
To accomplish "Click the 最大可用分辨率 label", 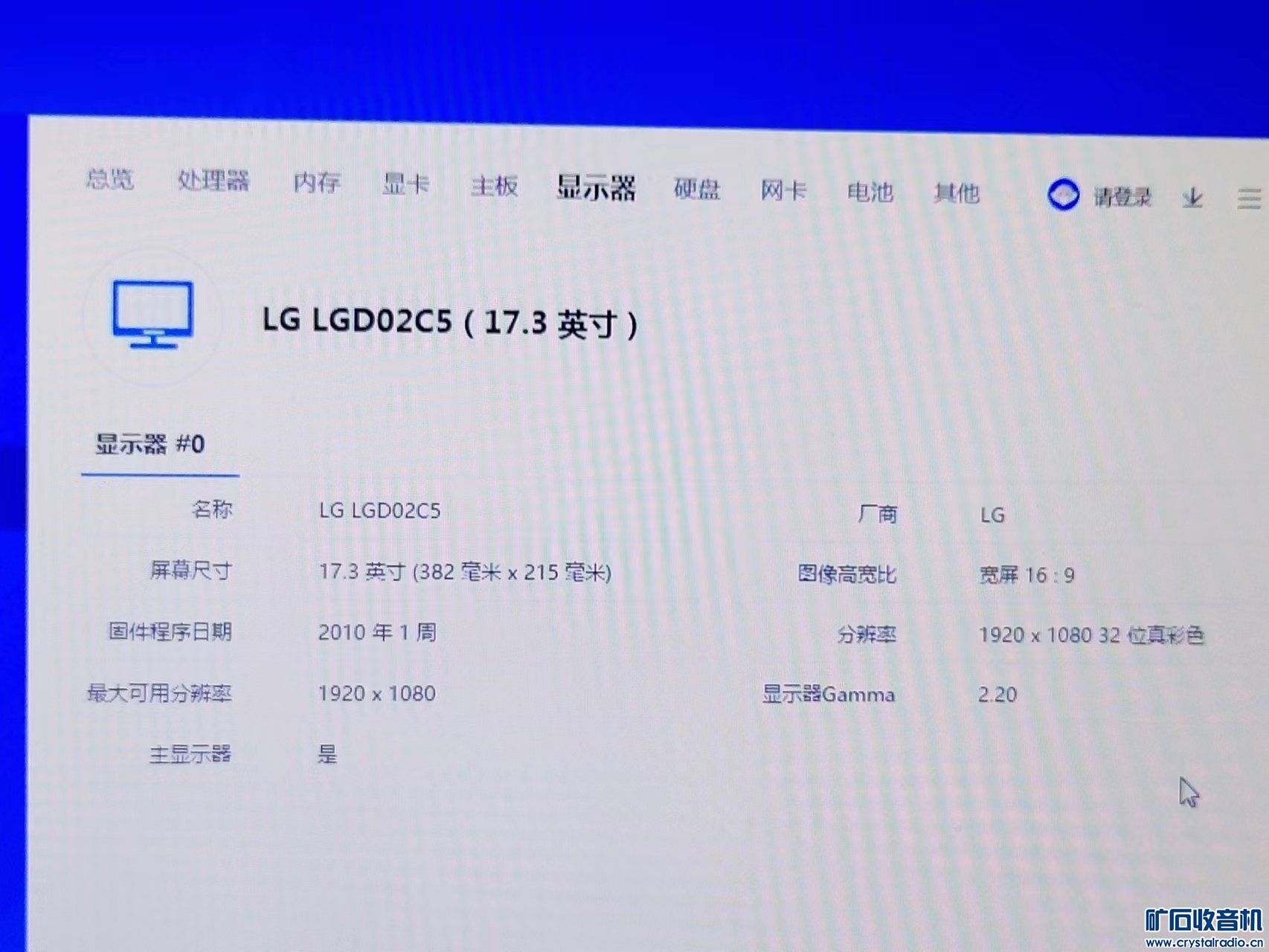I will pyautogui.click(x=160, y=693).
